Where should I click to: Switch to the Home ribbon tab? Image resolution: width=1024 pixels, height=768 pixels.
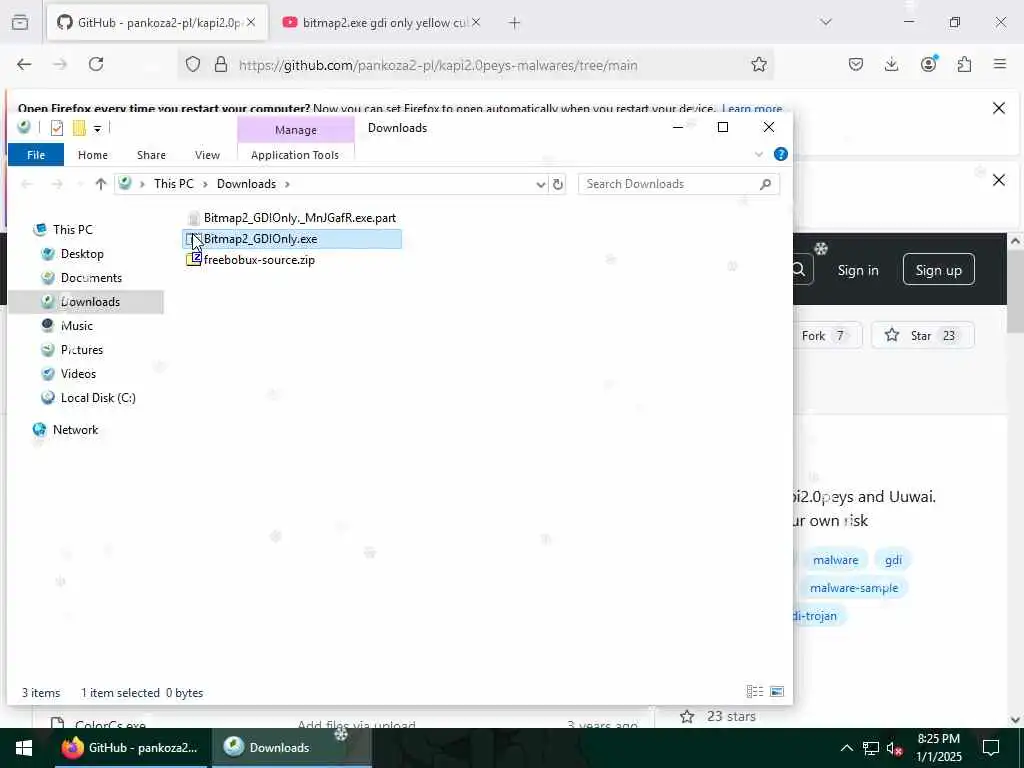(93, 155)
